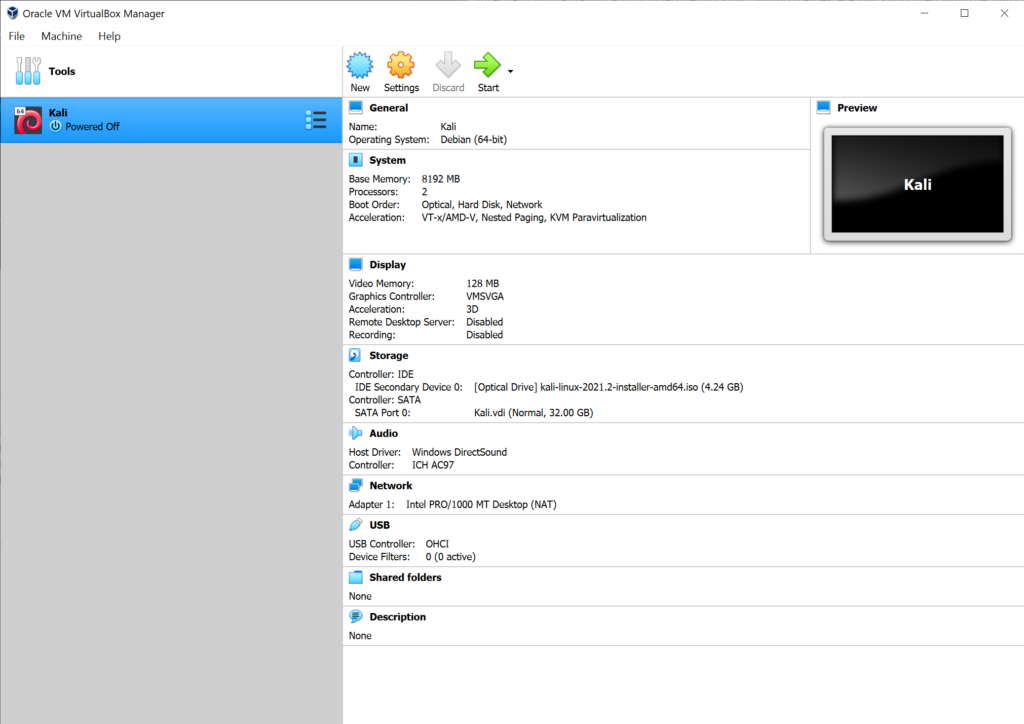Image resolution: width=1024 pixels, height=724 pixels.
Task: Open the File menu
Action: tap(17, 36)
